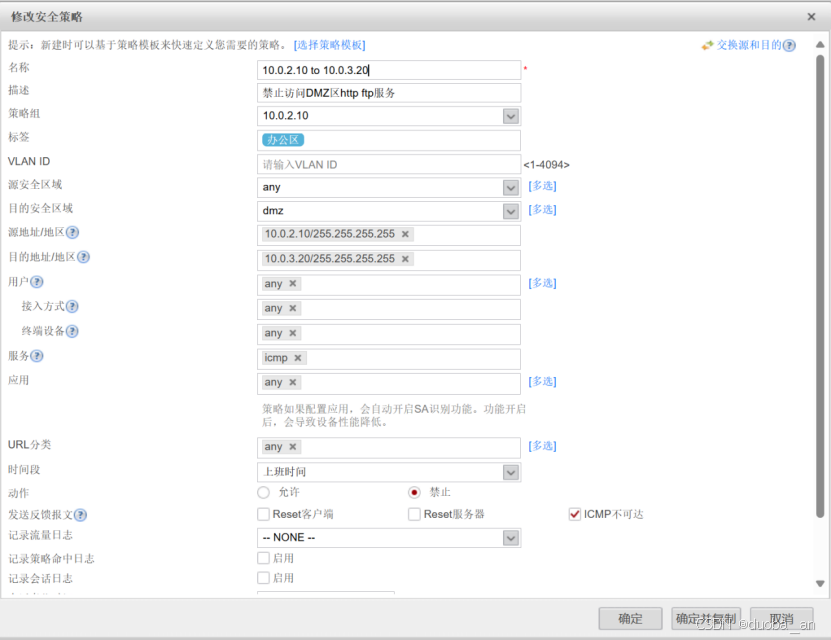Click the scrollbar down arrow
Viewport: 831px width, 640px height.
pyautogui.click(x=820, y=584)
